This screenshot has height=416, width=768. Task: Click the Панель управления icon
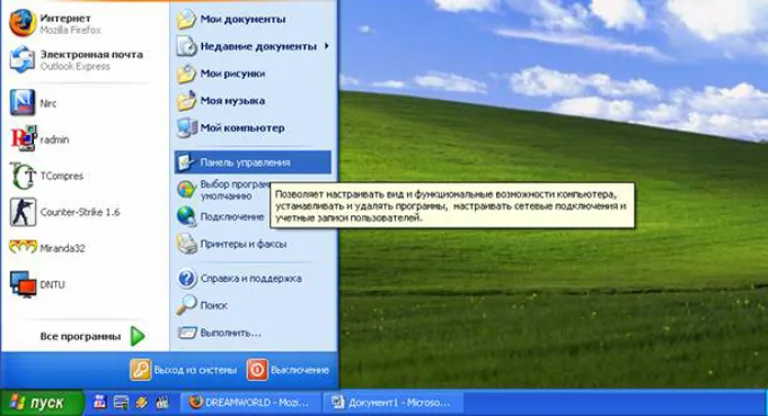[186, 162]
